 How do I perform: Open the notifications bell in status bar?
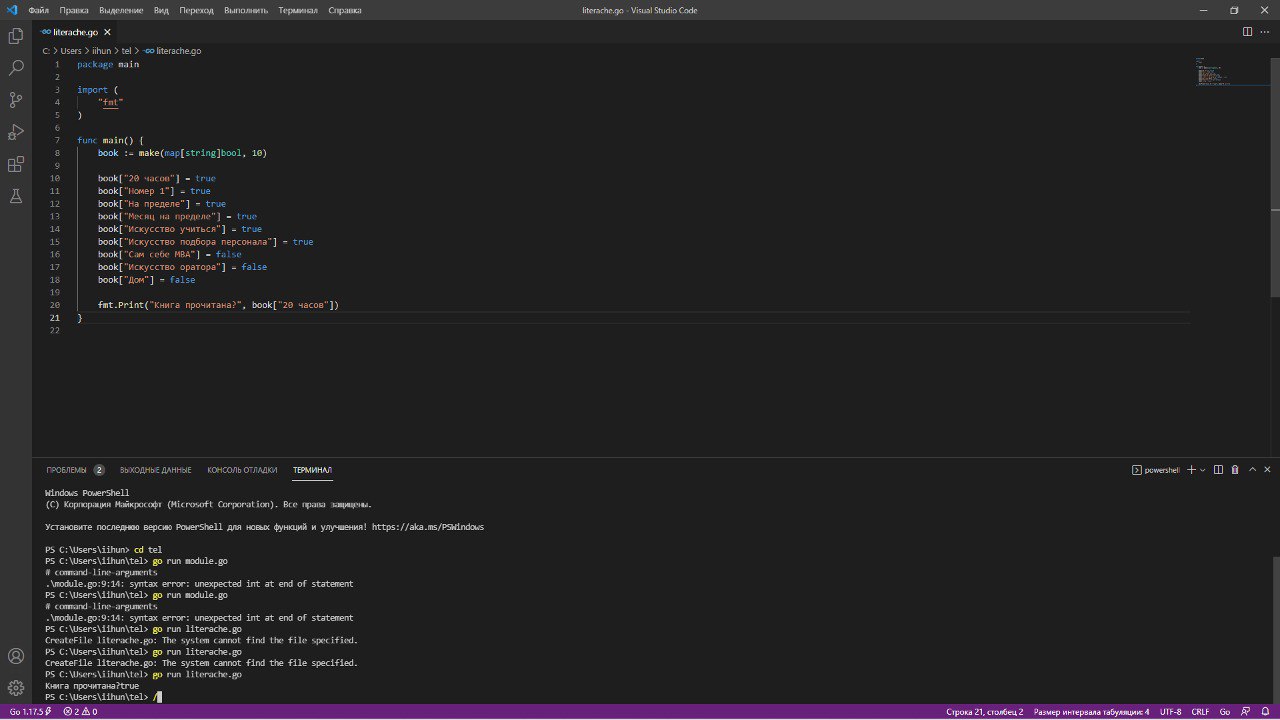click(x=1265, y=712)
